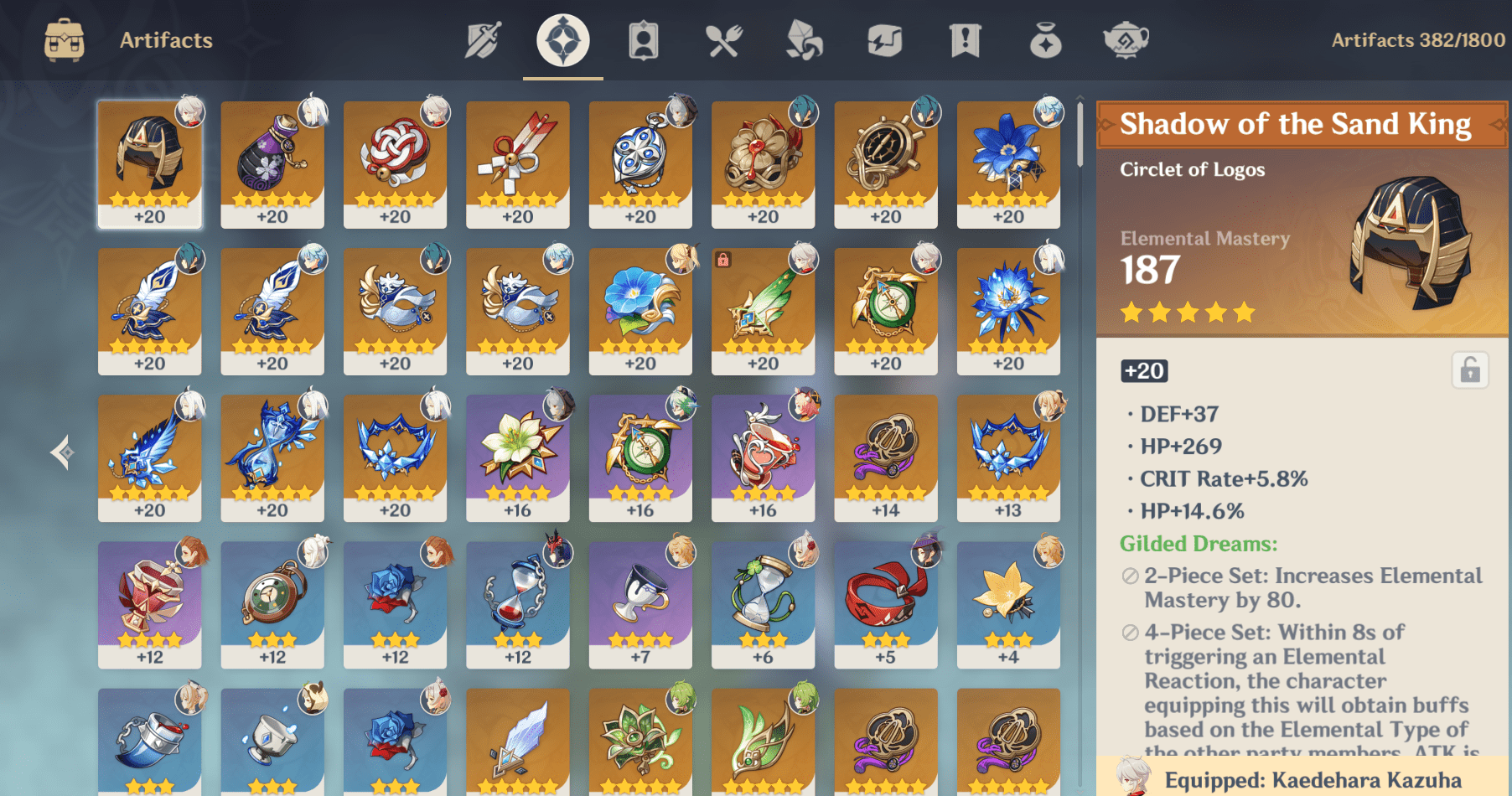Toggle the lock on Circlet of Logos
1512x801 pixels.
coord(1470,370)
